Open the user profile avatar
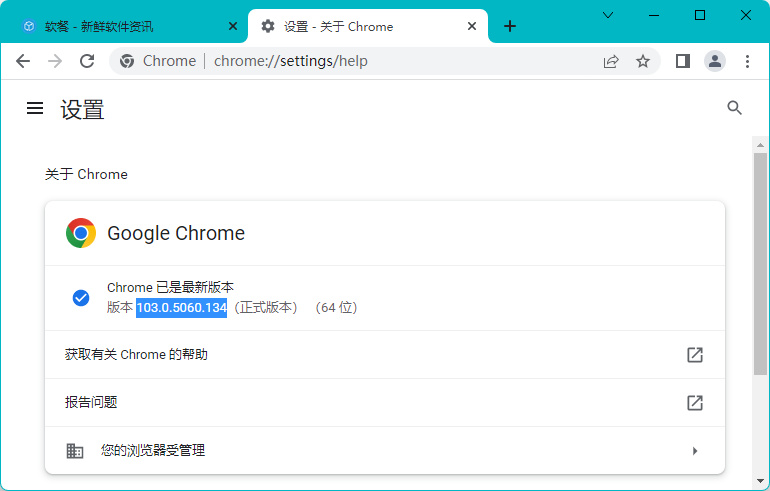This screenshot has width=770, height=491. pyautogui.click(x=715, y=61)
